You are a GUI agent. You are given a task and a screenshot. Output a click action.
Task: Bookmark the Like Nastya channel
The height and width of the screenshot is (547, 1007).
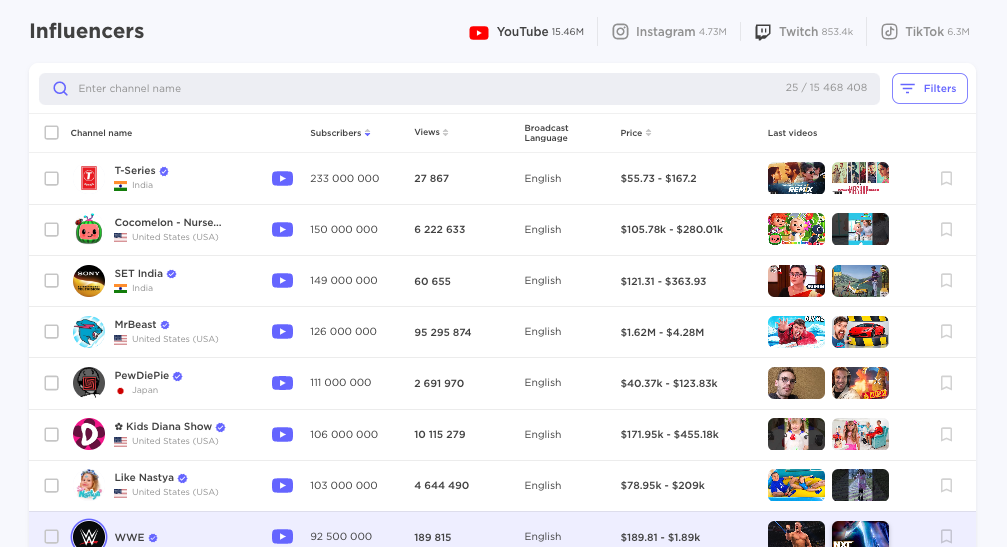pos(946,485)
